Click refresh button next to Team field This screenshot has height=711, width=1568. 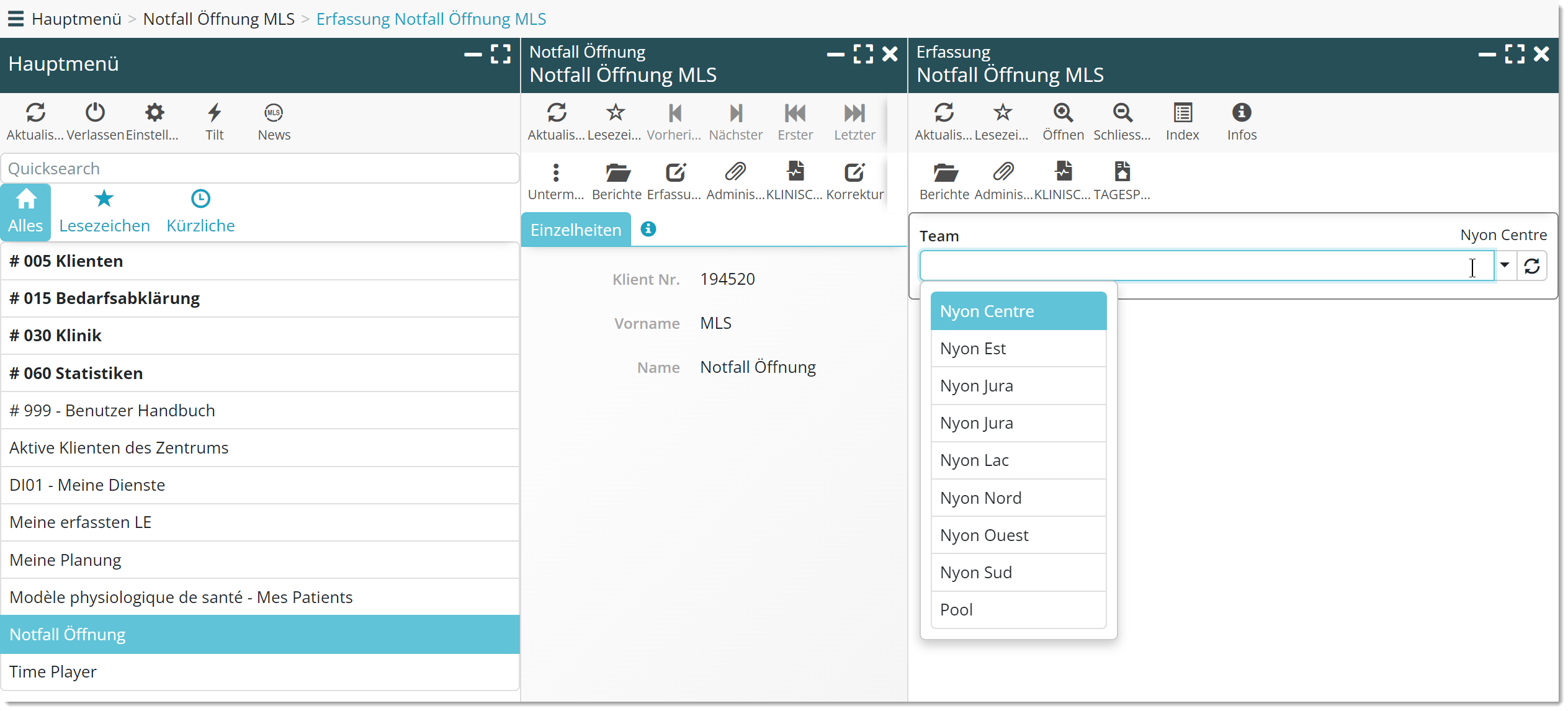tap(1532, 266)
